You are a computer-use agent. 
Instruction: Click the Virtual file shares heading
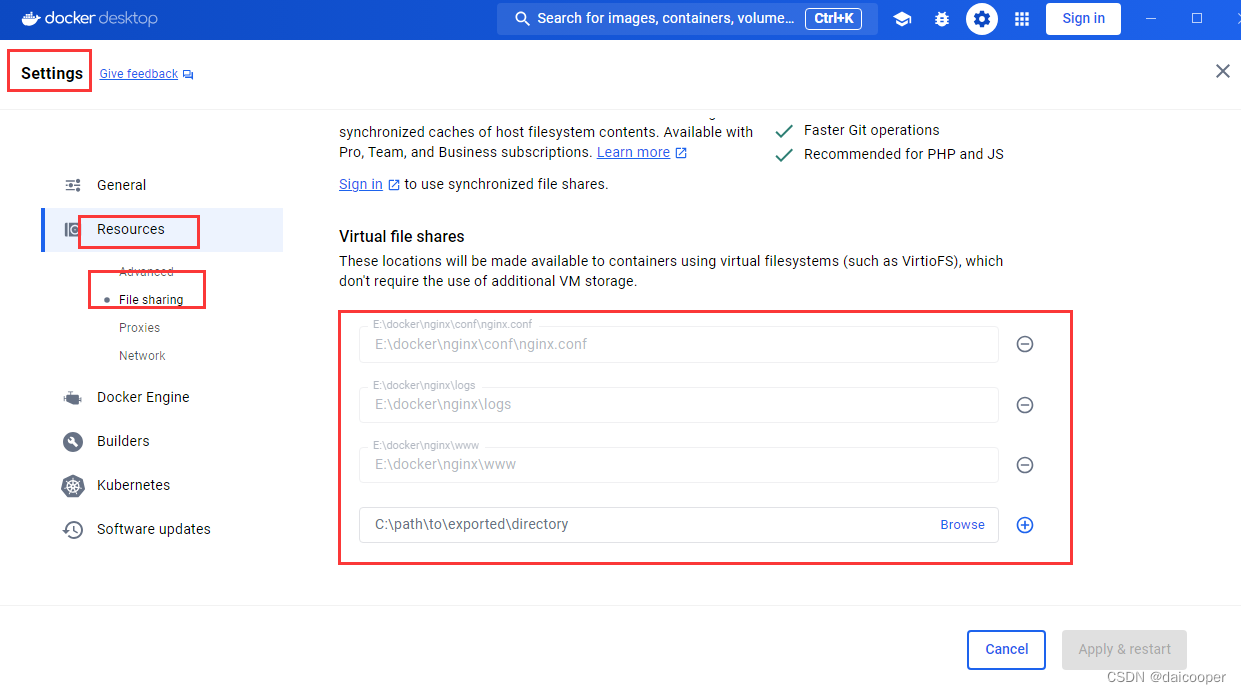point(402,237)
